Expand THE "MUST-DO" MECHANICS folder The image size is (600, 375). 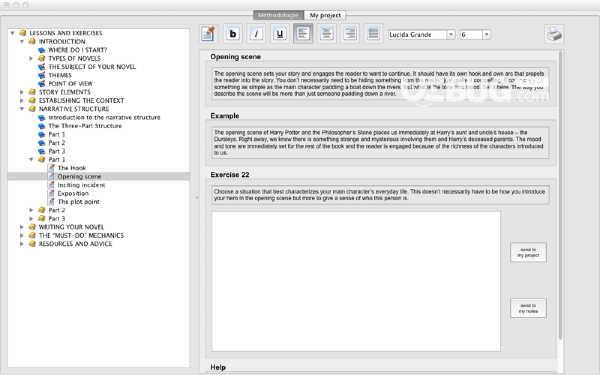tap(22, 235)
